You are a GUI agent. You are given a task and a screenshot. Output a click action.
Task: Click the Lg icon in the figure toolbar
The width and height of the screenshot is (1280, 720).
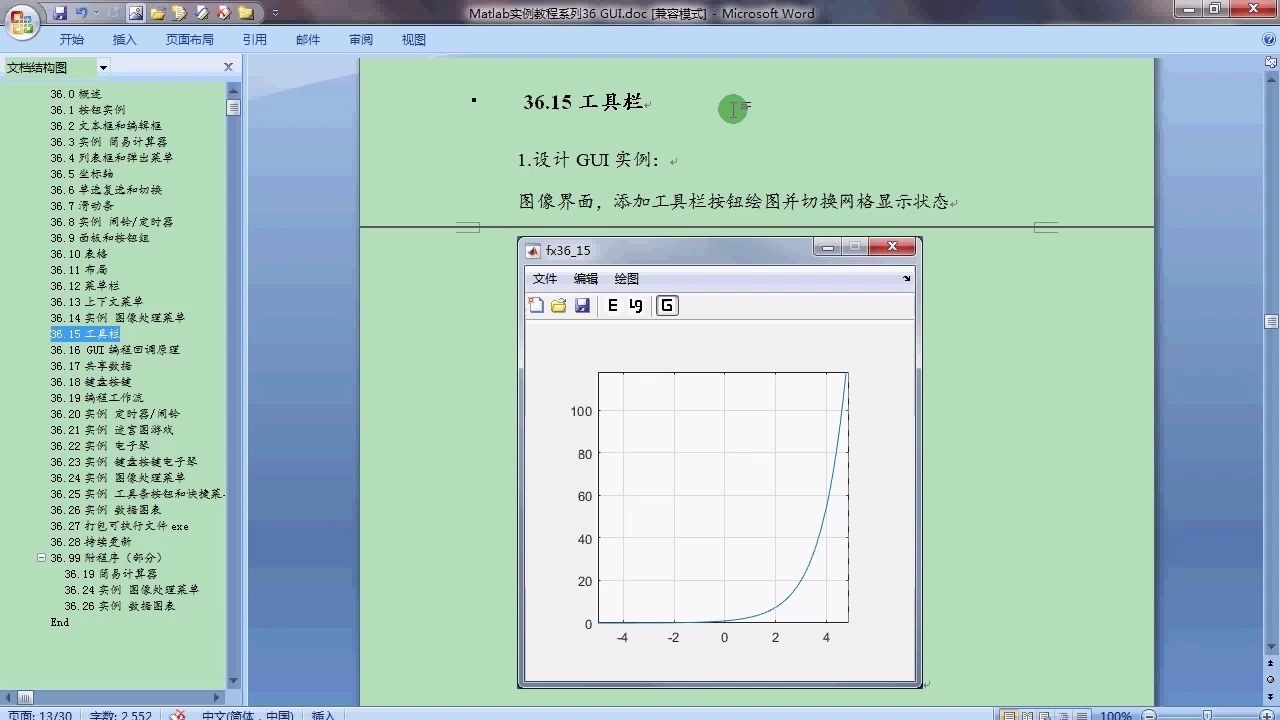click(x=638, y=305)
